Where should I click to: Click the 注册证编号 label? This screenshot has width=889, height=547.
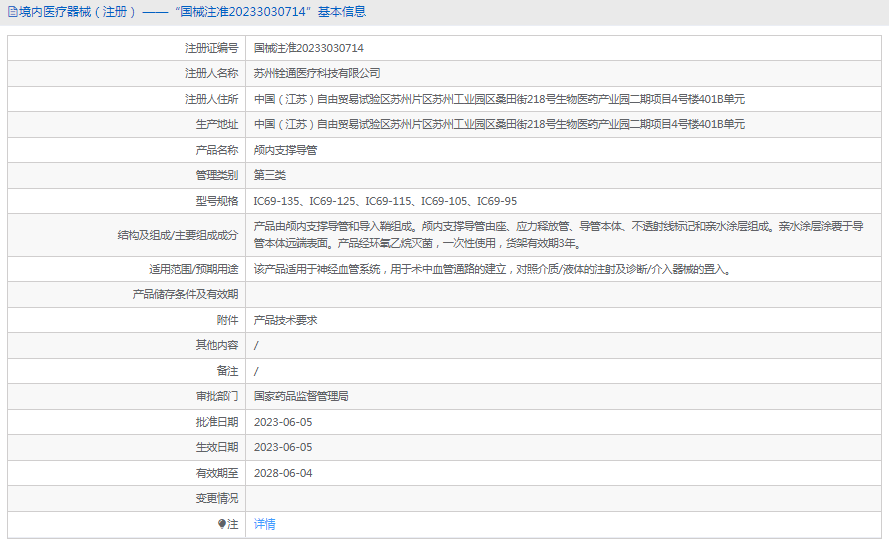[211, 48]
